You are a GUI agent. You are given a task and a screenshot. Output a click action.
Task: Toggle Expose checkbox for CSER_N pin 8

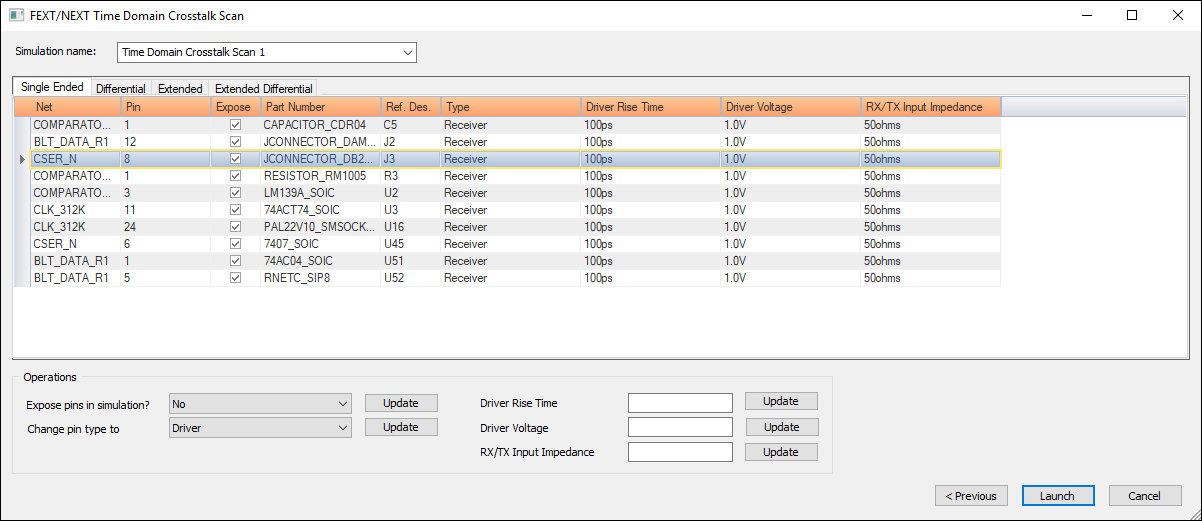click(x=236, y=159)
